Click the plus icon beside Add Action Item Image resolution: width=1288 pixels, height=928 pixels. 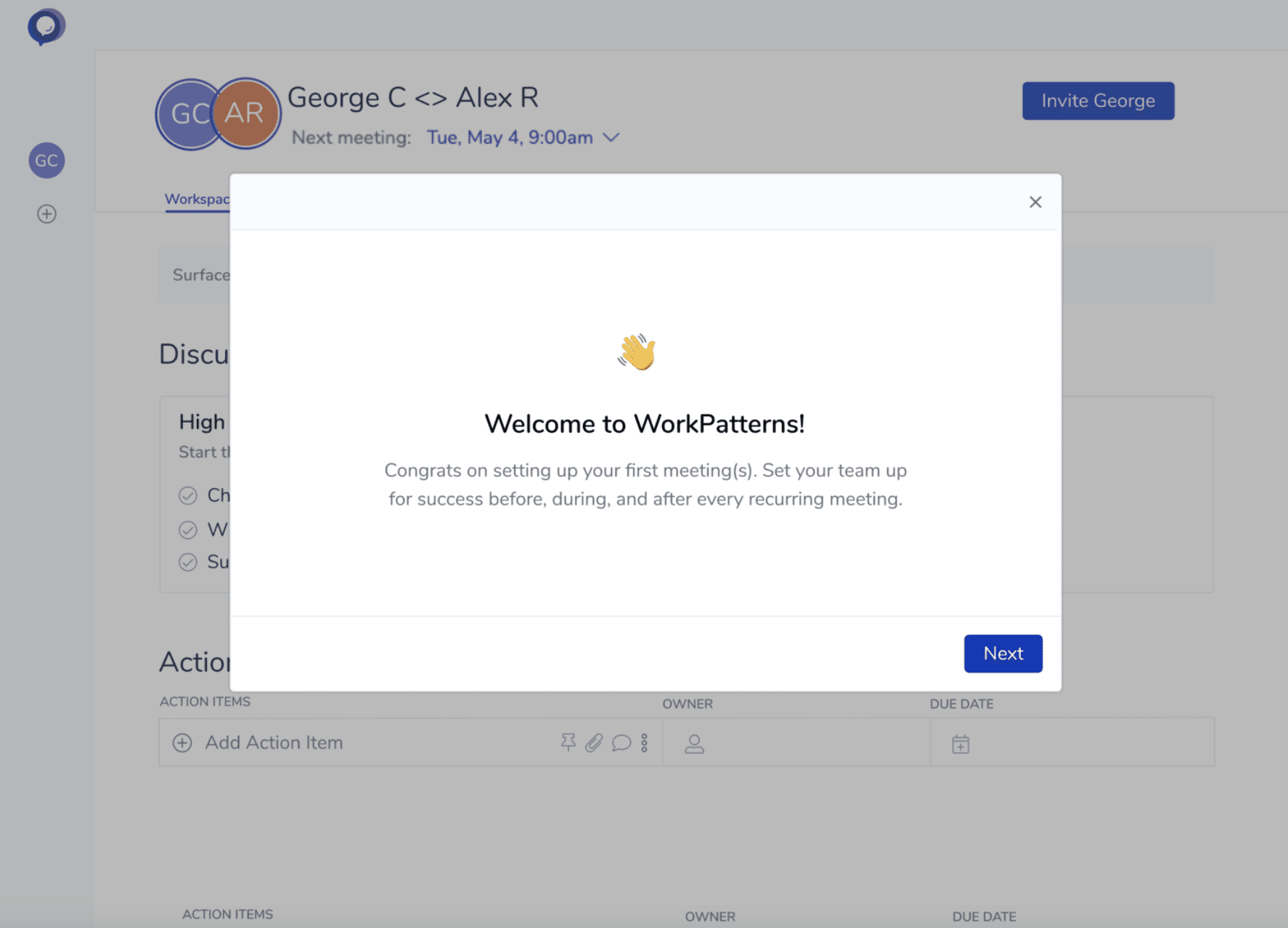pyautogui.click(x=182, y=743)
